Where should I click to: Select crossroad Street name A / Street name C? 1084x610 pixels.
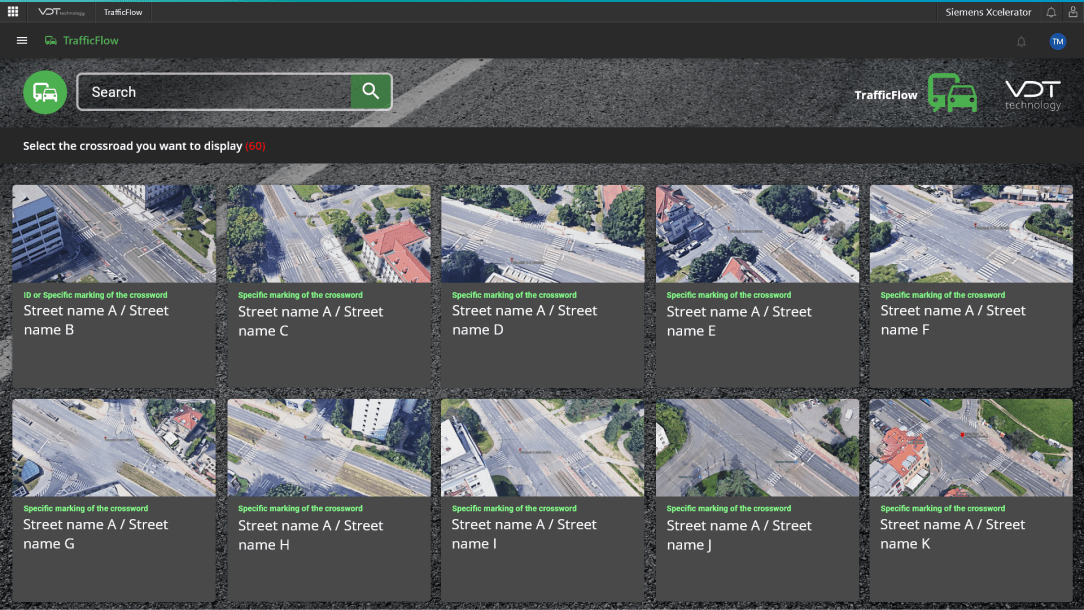329,286
